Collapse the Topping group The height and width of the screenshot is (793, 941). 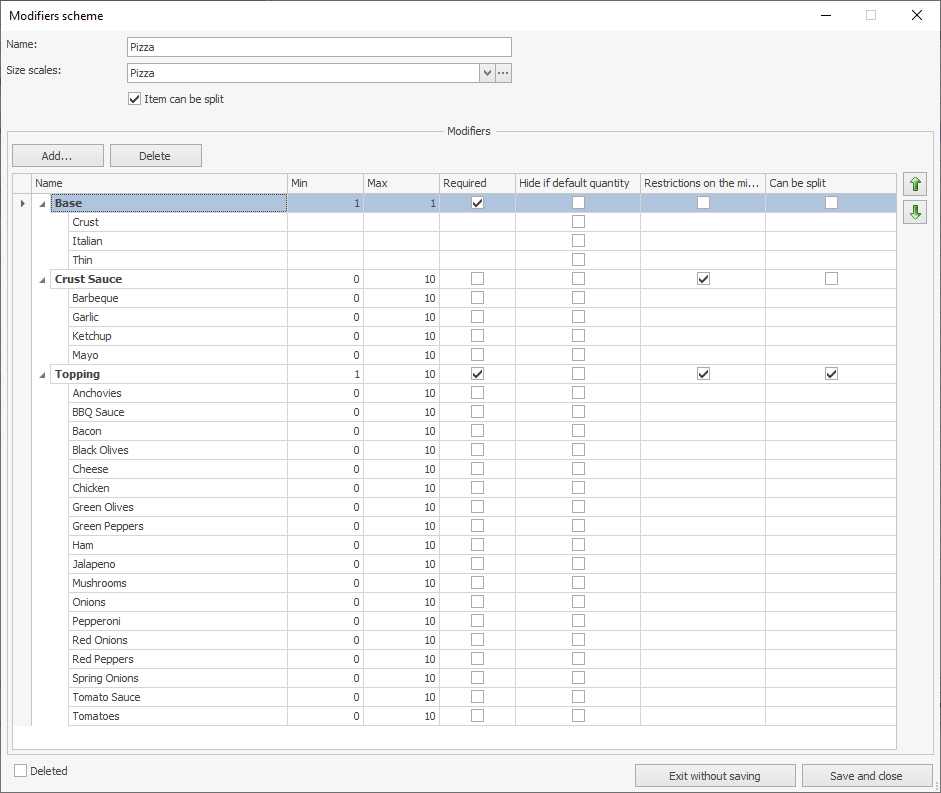[x=43, y=375]
